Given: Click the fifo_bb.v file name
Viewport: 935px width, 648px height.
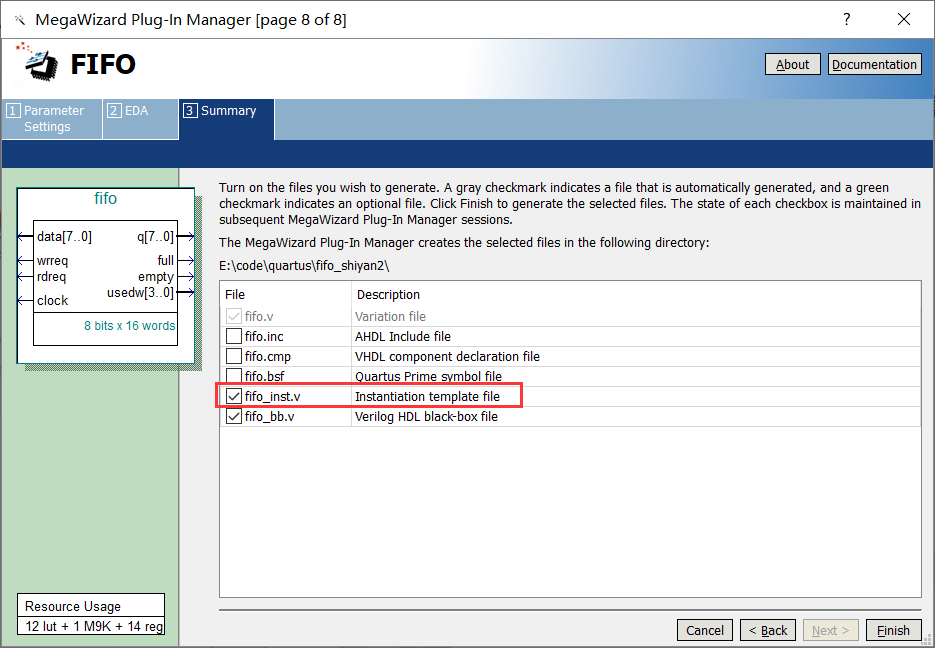Looking at the screenshot, I should (270, 416).
